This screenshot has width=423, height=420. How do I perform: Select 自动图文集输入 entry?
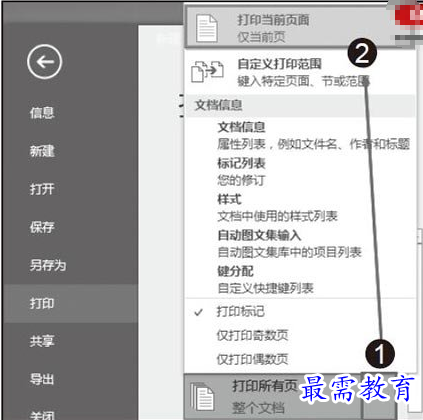pos(289,244)
